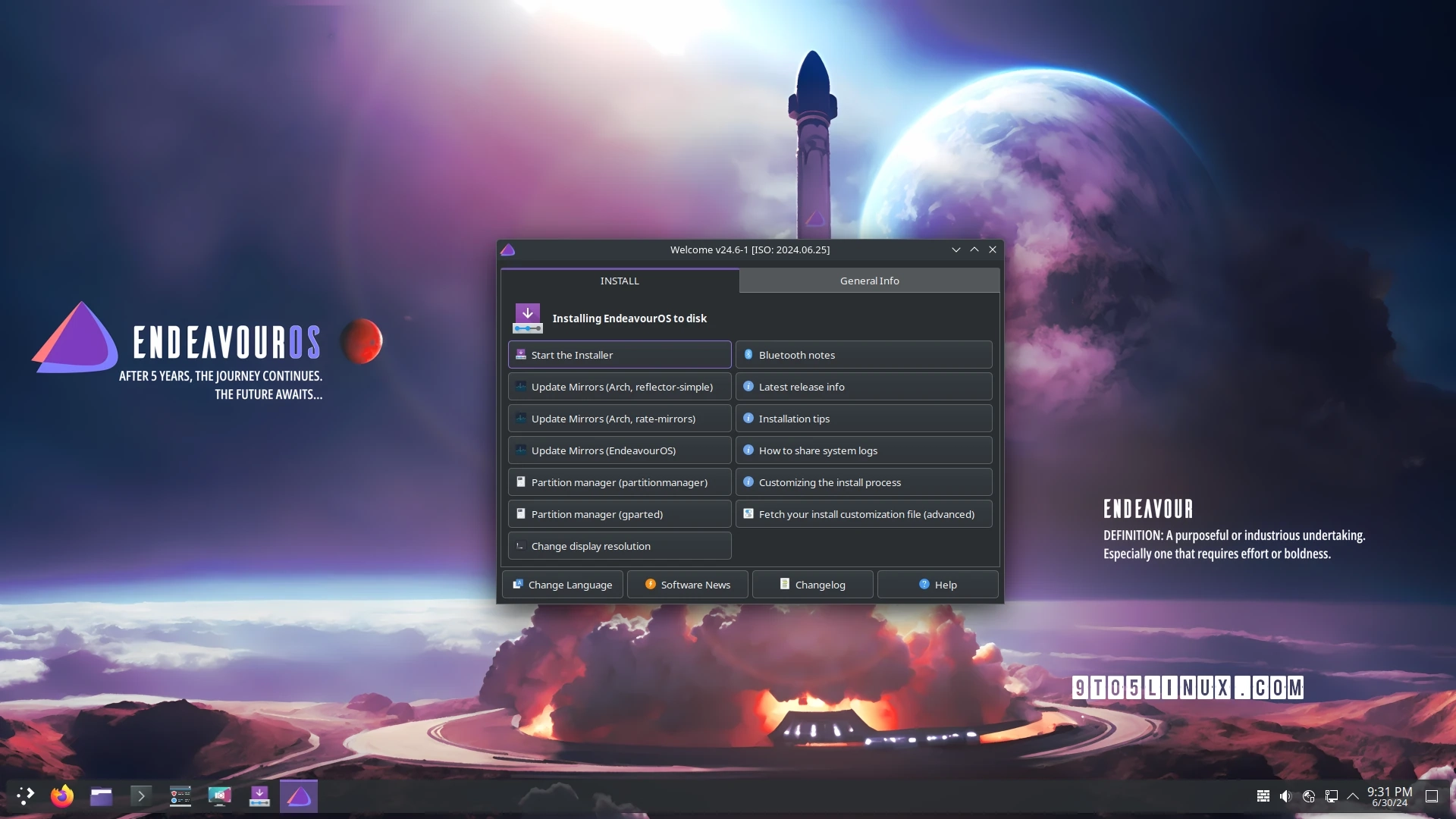Click the screenshot tool taskbar icon
Screen dimensions: 1456x819
click(x=220, y=796)
